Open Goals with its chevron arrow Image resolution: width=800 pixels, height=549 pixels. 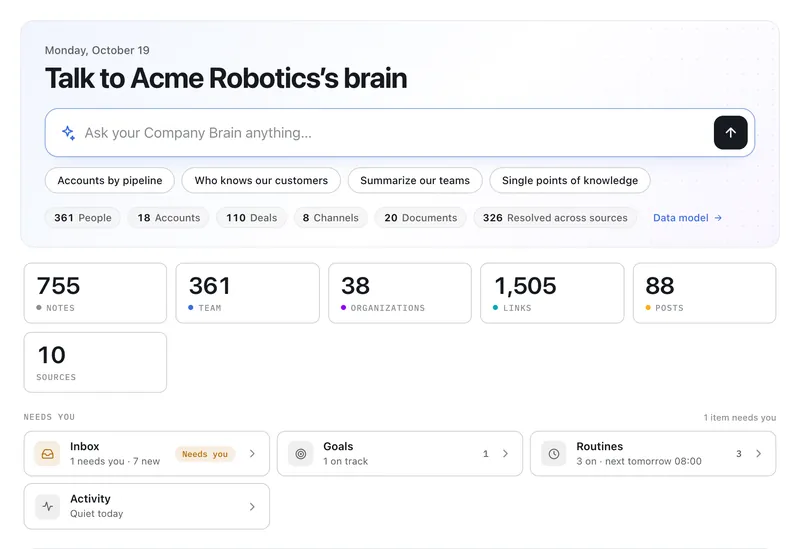[x=505, y=454]
